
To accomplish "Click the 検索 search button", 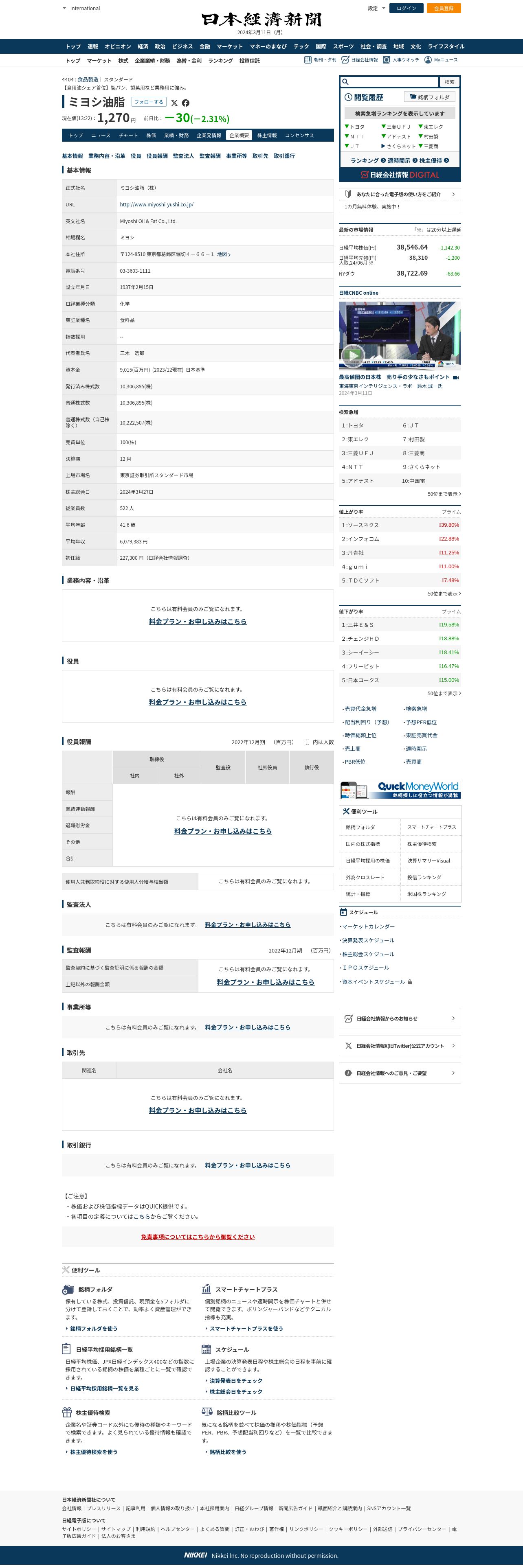I will coord(449,81).
